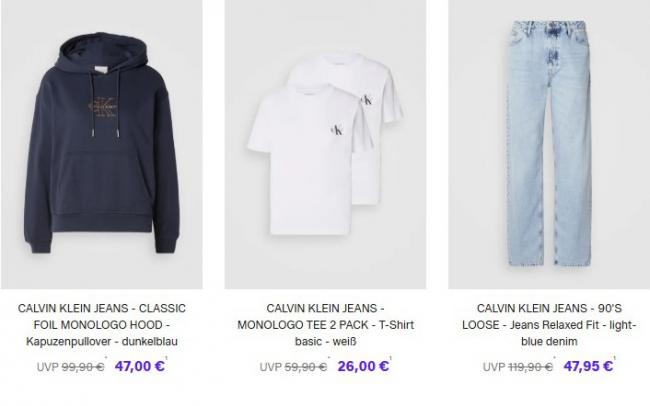Open the Monologo Tee 2 Pack title link
This screenshot has height=406, width=650.
[x=325, y=325]
